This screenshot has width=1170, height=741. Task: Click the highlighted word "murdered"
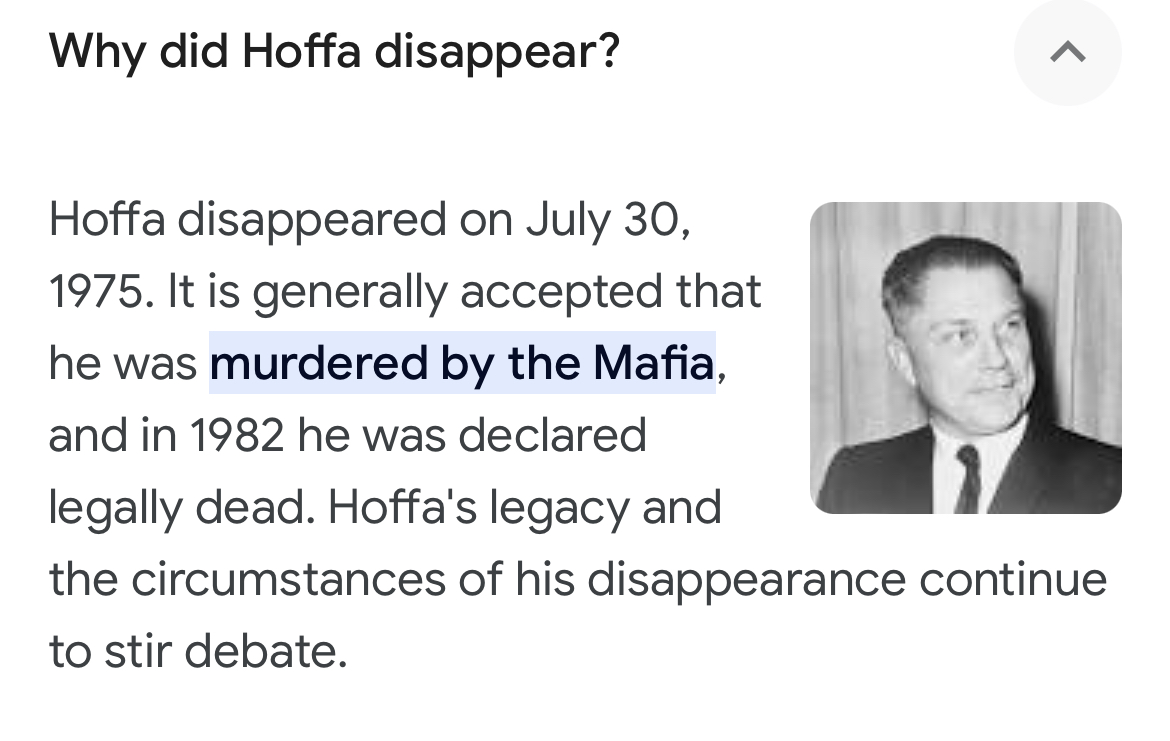pyautogui.click(x=319, y=363)
